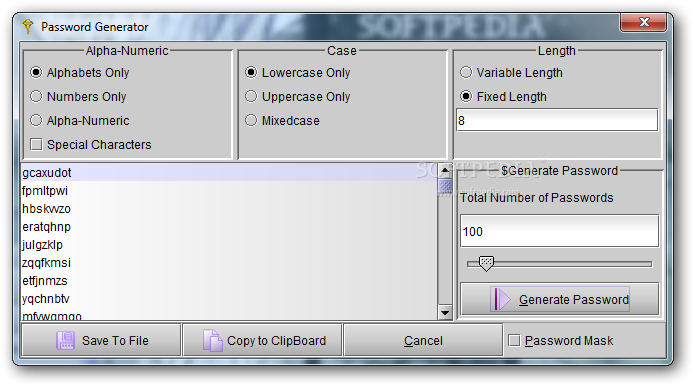Select password yqchnbtv in the list
The height and width of the screenshot is (386, 694).
(x=229, y=299)
